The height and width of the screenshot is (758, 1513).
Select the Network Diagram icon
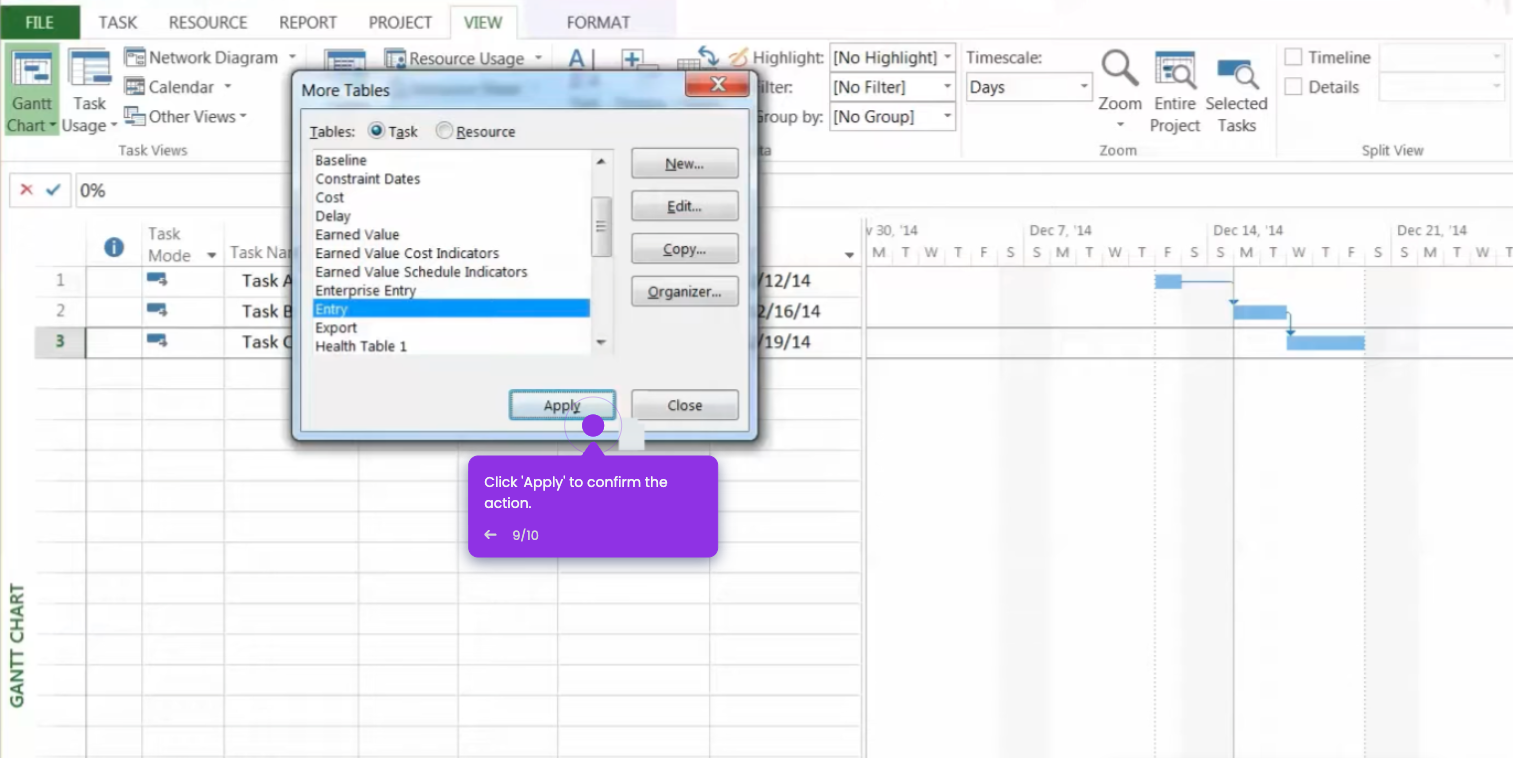[x=135, y=58]
